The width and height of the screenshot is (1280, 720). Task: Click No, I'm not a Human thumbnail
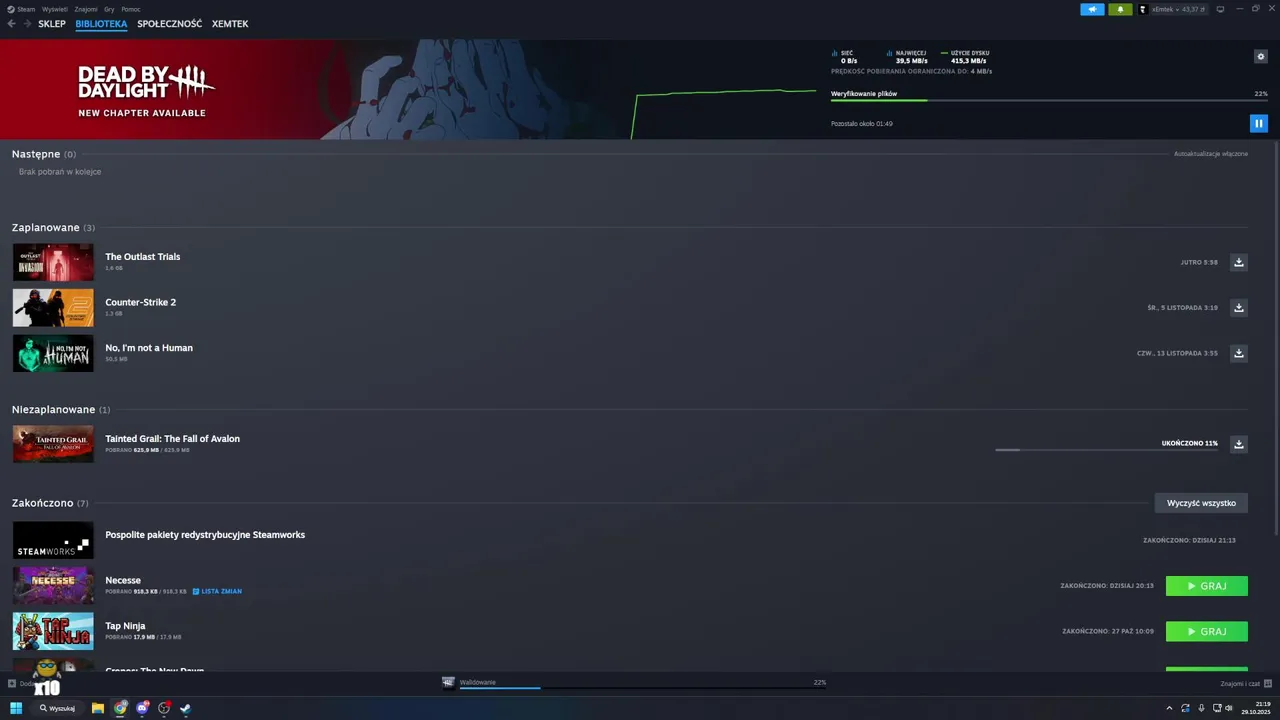point(53,353)
